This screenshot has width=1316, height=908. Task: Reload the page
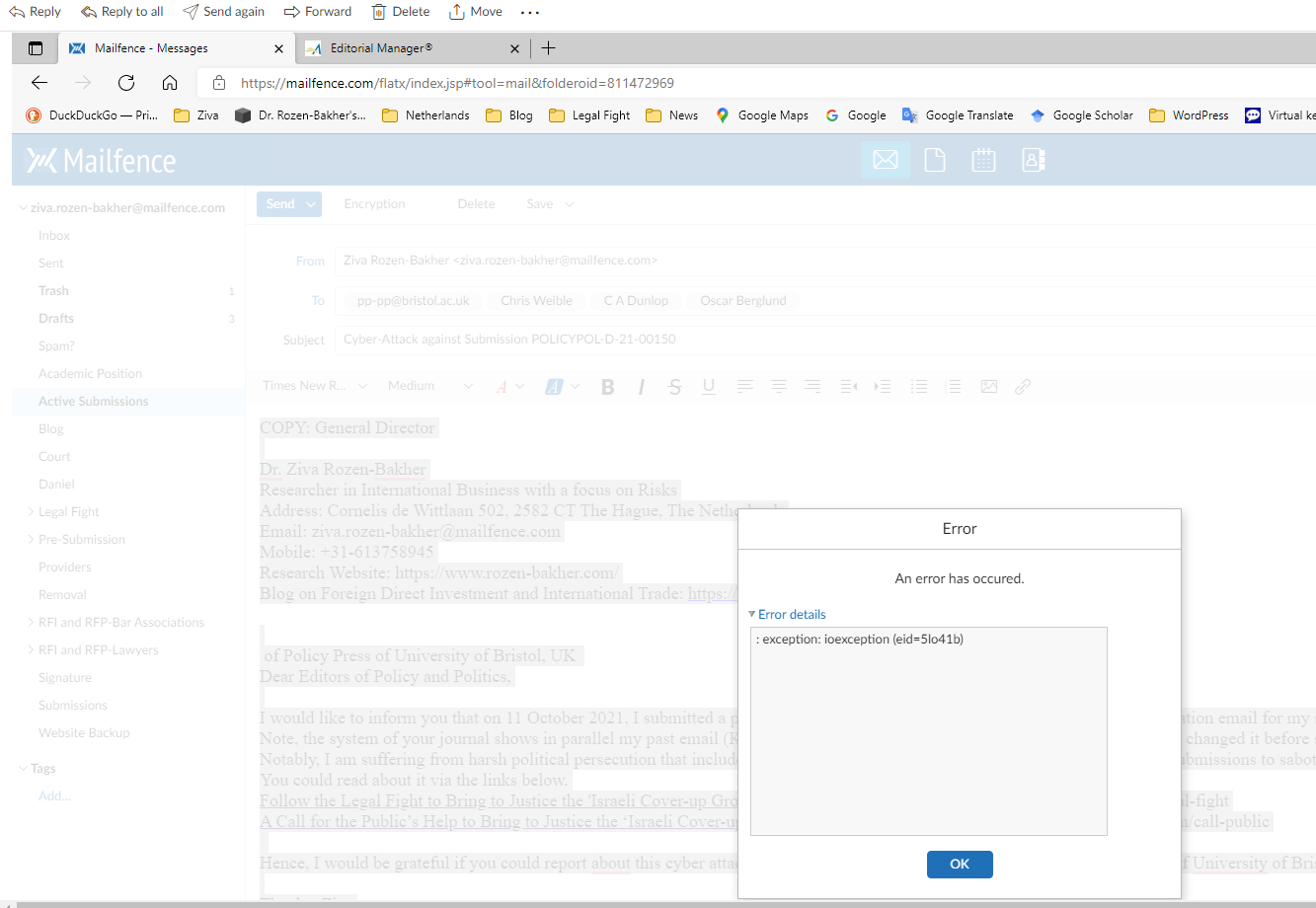(x=126, y=83)
